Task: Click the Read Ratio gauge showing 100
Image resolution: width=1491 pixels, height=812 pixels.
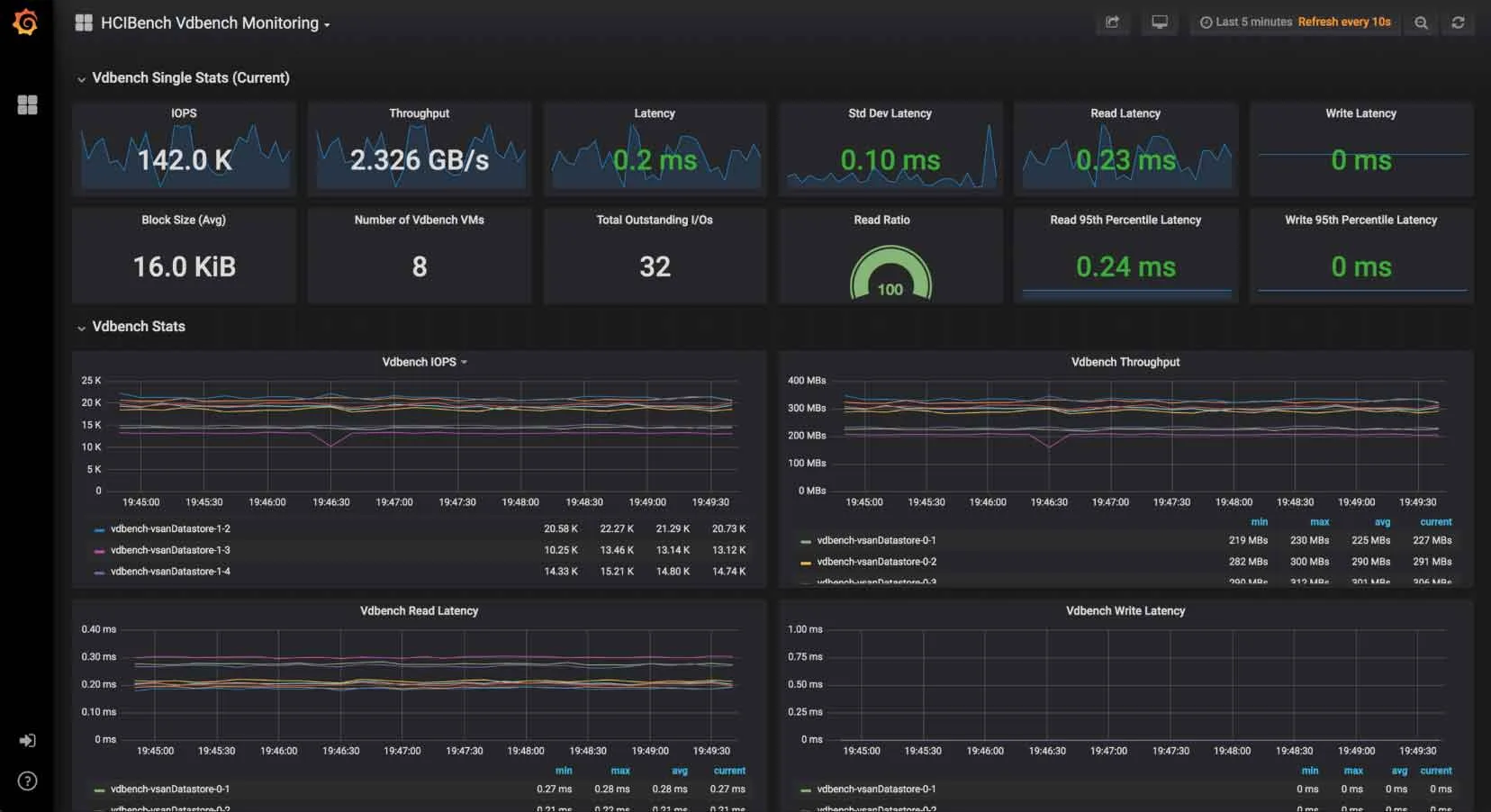Action: tap(890, 275)
